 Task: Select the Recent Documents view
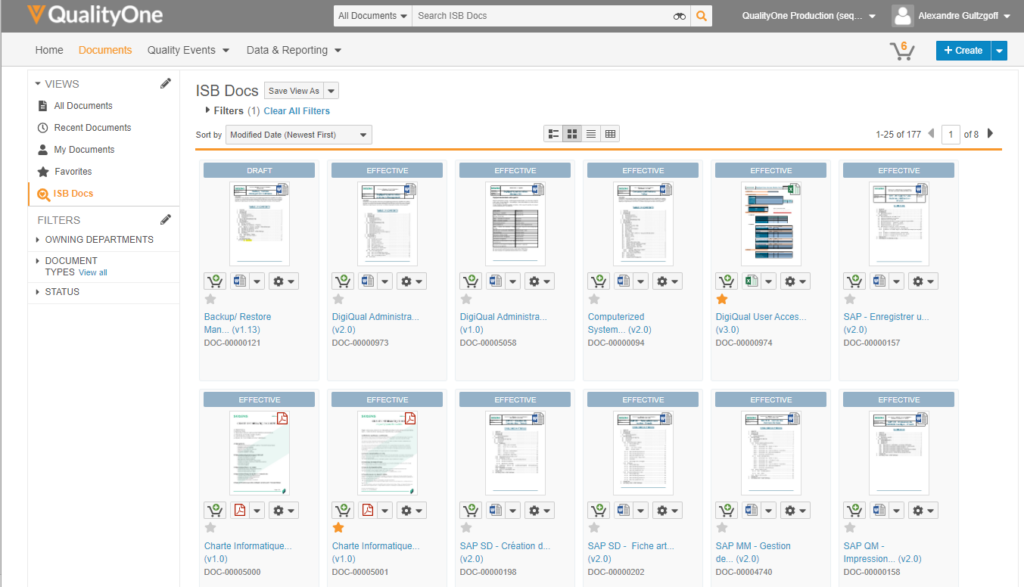(x=92, y=128)
